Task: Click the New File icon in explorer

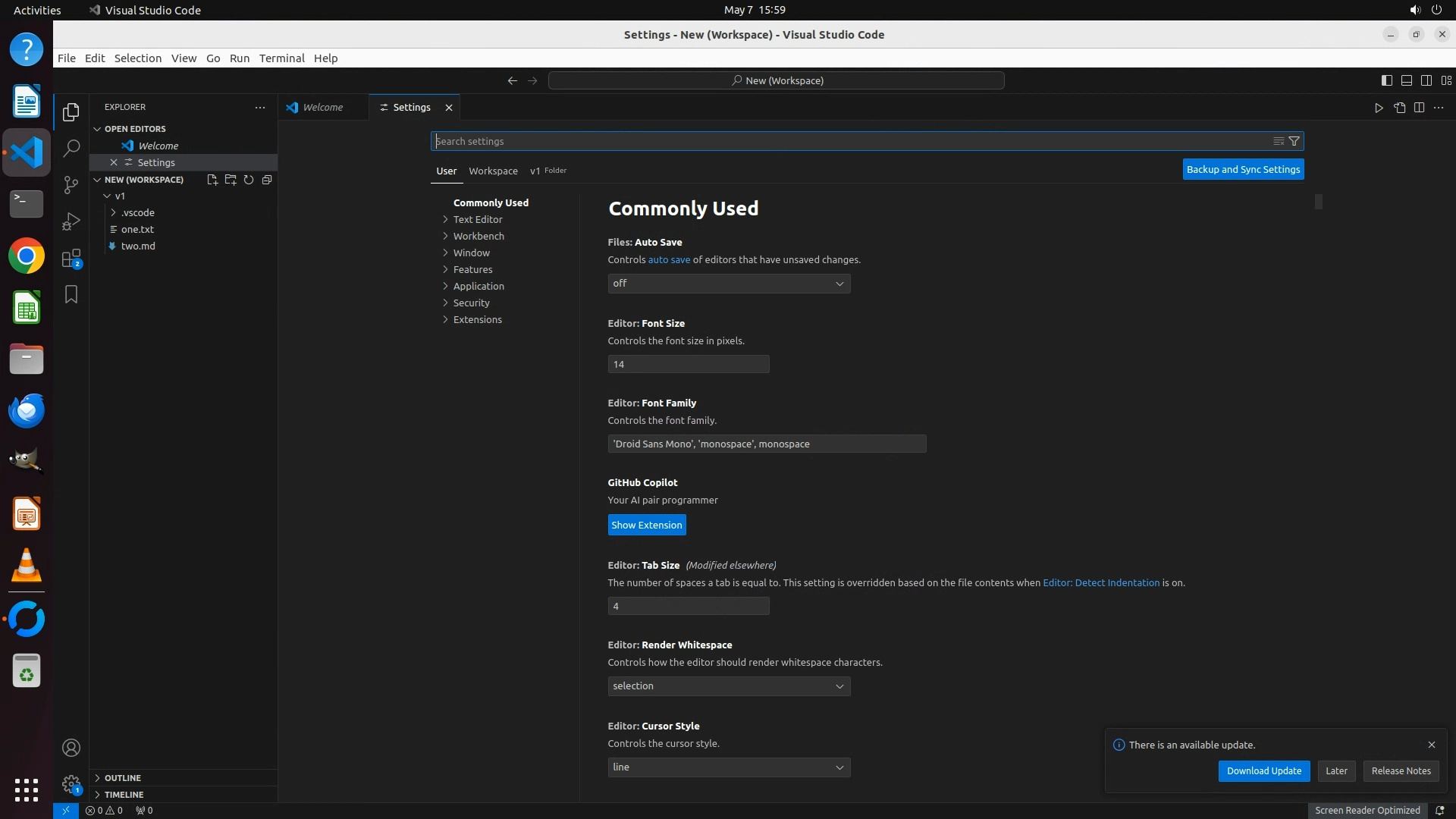Action: [x=212, y=180]
